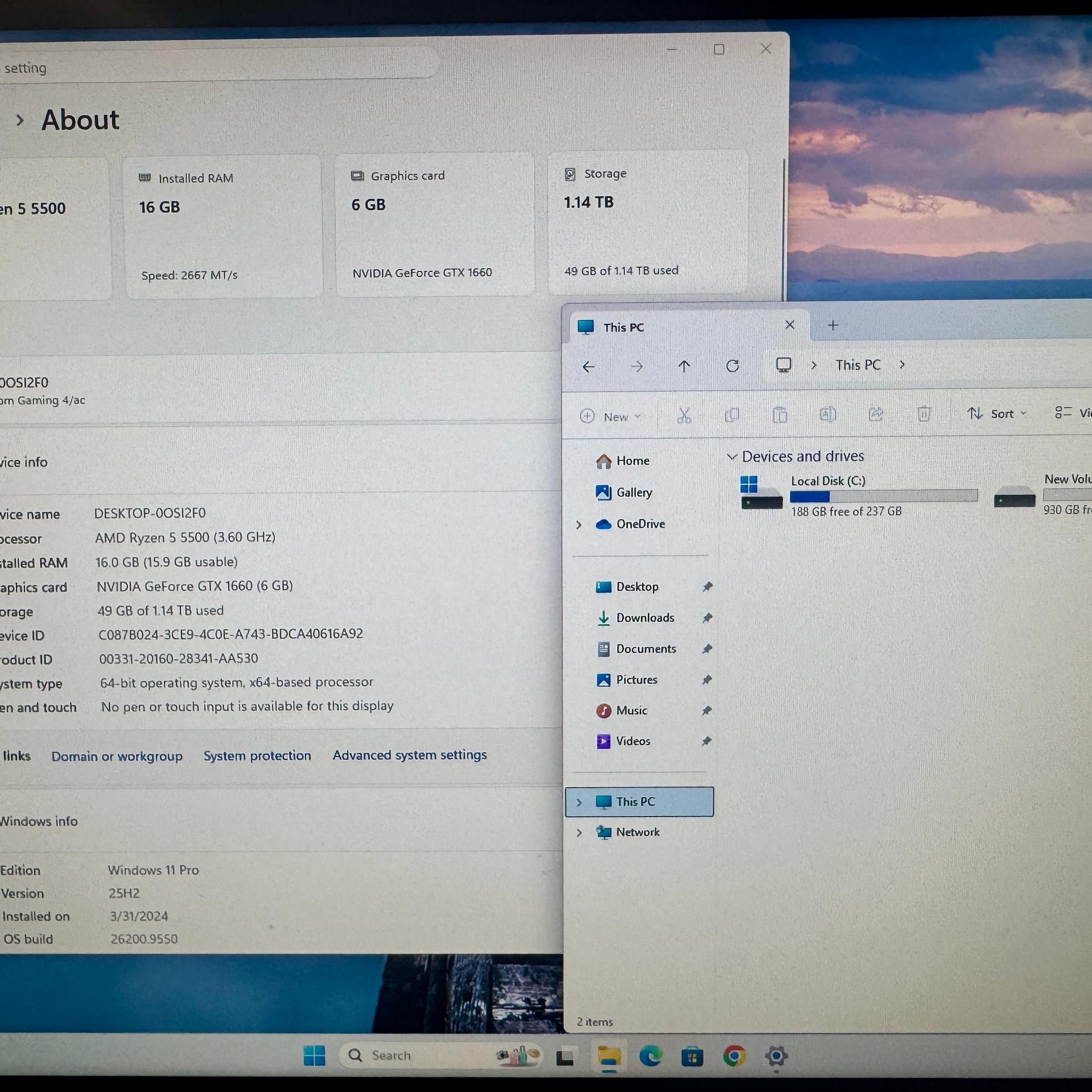Viewport: 1092px width, 1092px height.
Task: Open the Local Disk (C:) drive icon
Action: point(761,492)
